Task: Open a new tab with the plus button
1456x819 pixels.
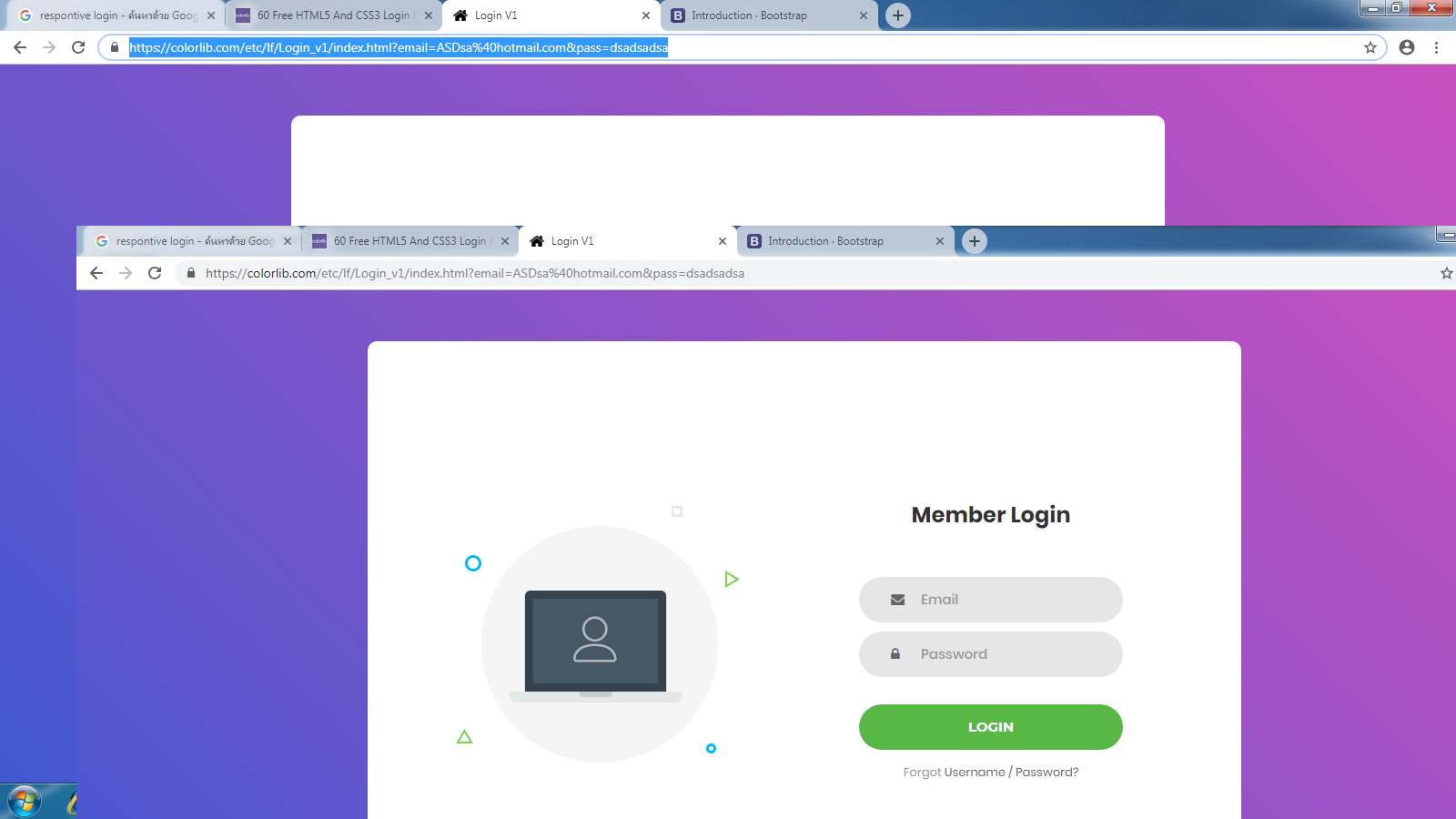Action: [897, 15]
